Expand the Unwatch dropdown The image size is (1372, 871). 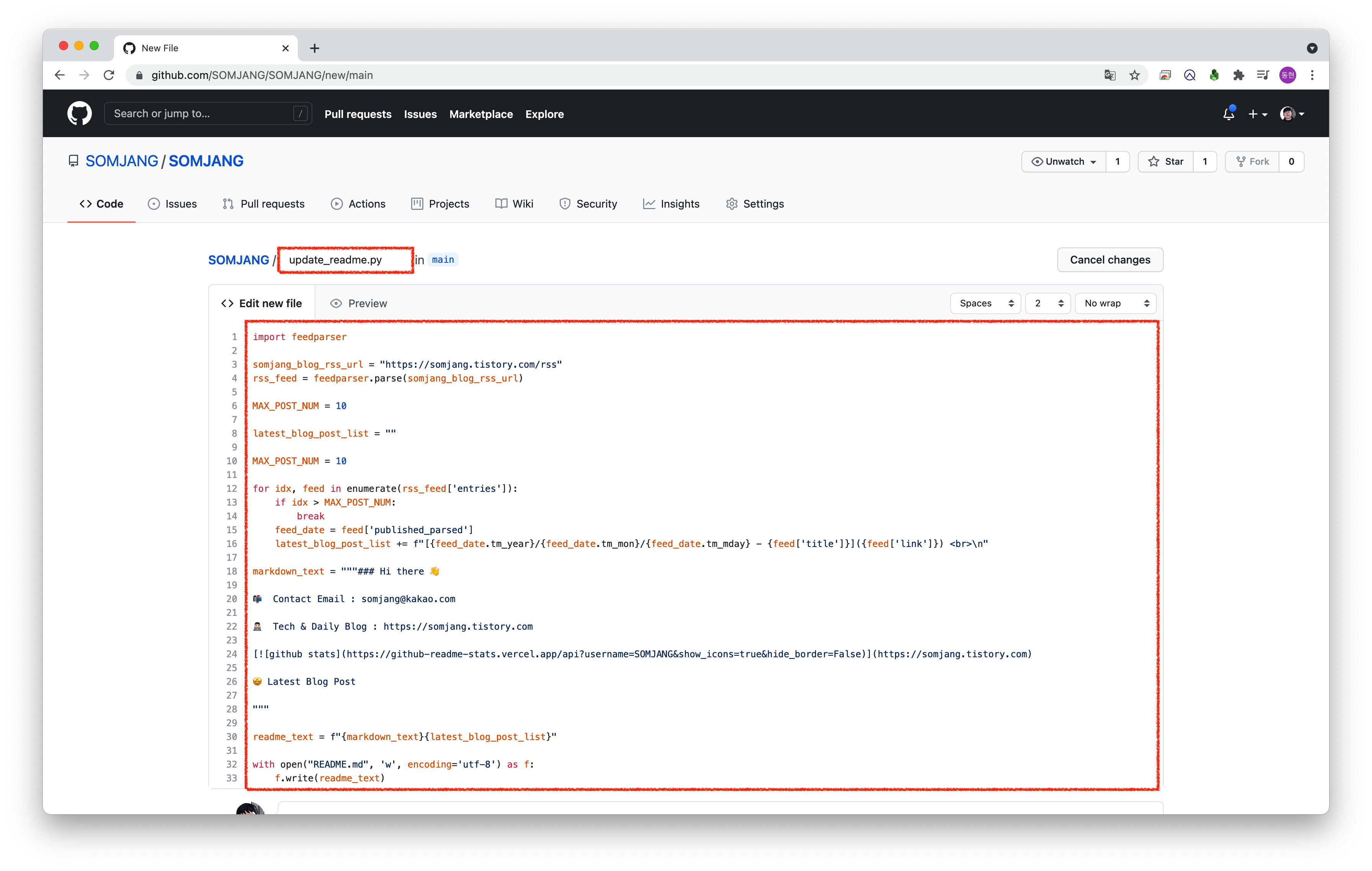tap(1064, 161)
